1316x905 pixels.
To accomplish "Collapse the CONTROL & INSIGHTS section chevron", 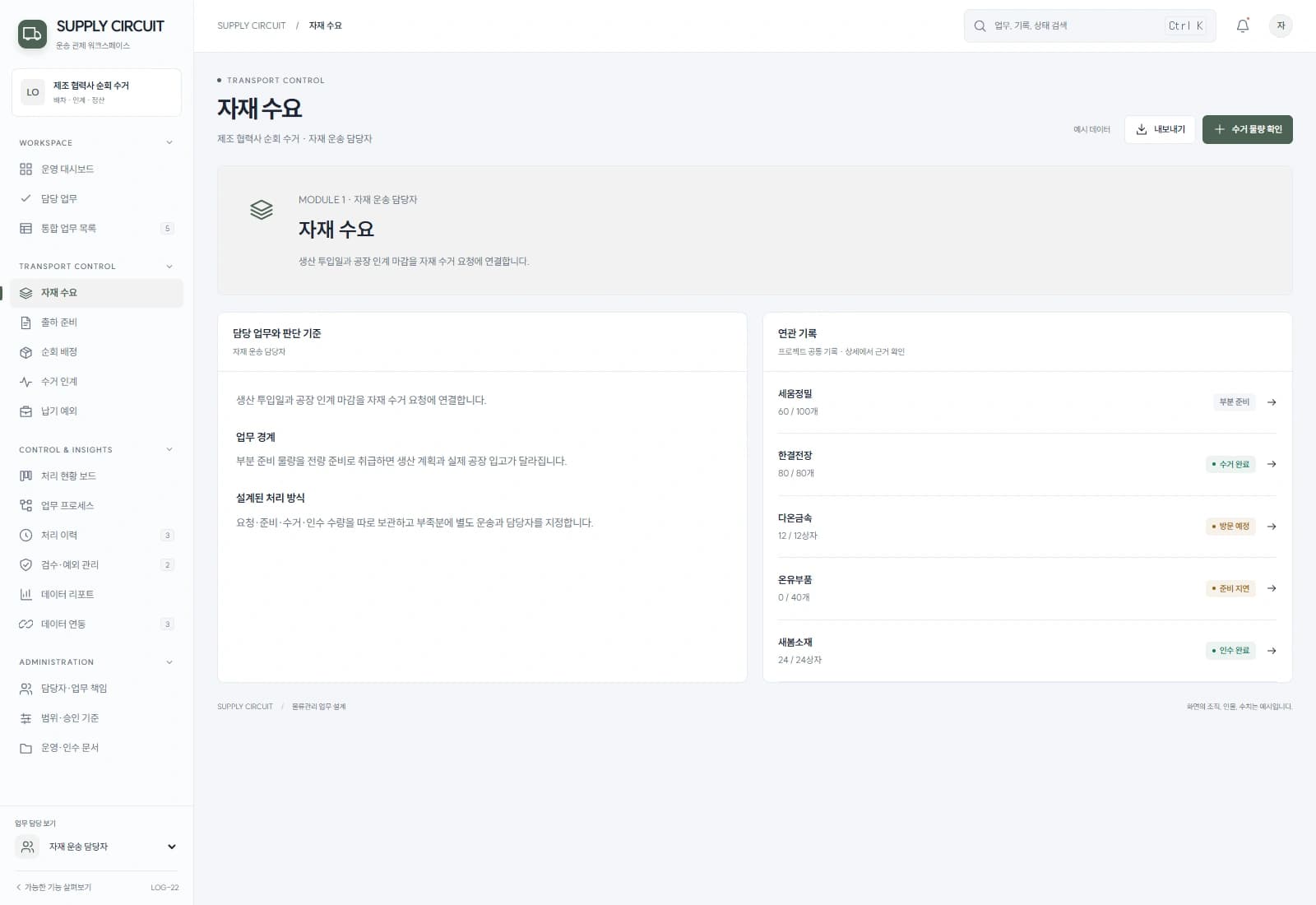I will pos(169,450).
